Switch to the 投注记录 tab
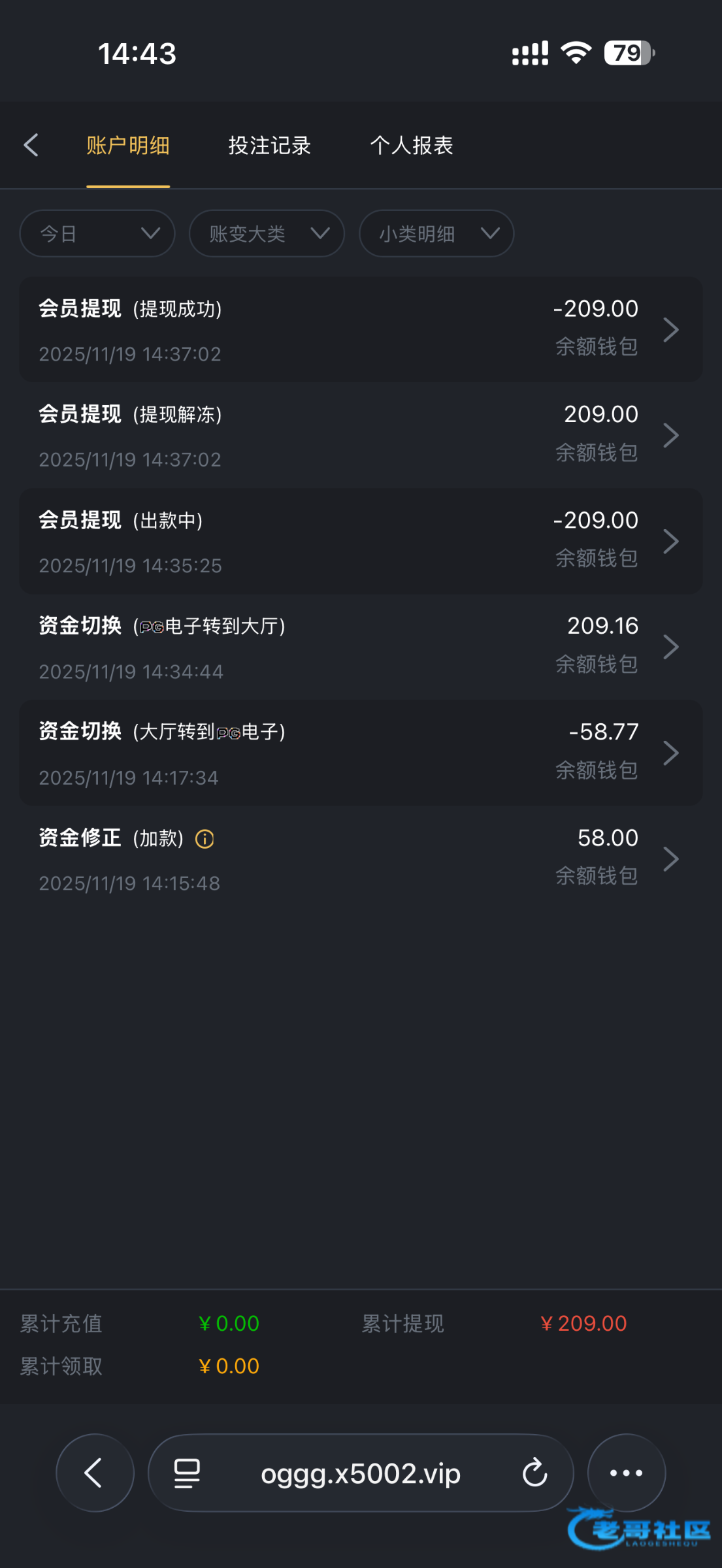The width and height of the screenshot is (722, 1568). pos(269,145)
